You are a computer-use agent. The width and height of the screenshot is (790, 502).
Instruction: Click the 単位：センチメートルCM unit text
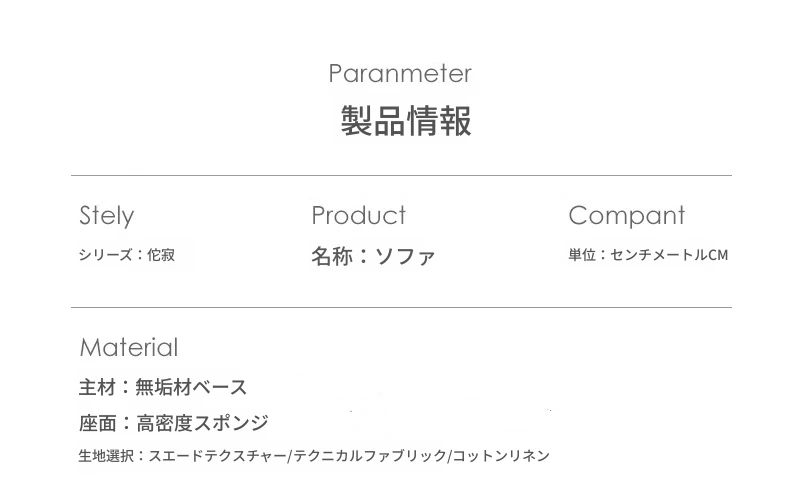(x=648, y=255)
